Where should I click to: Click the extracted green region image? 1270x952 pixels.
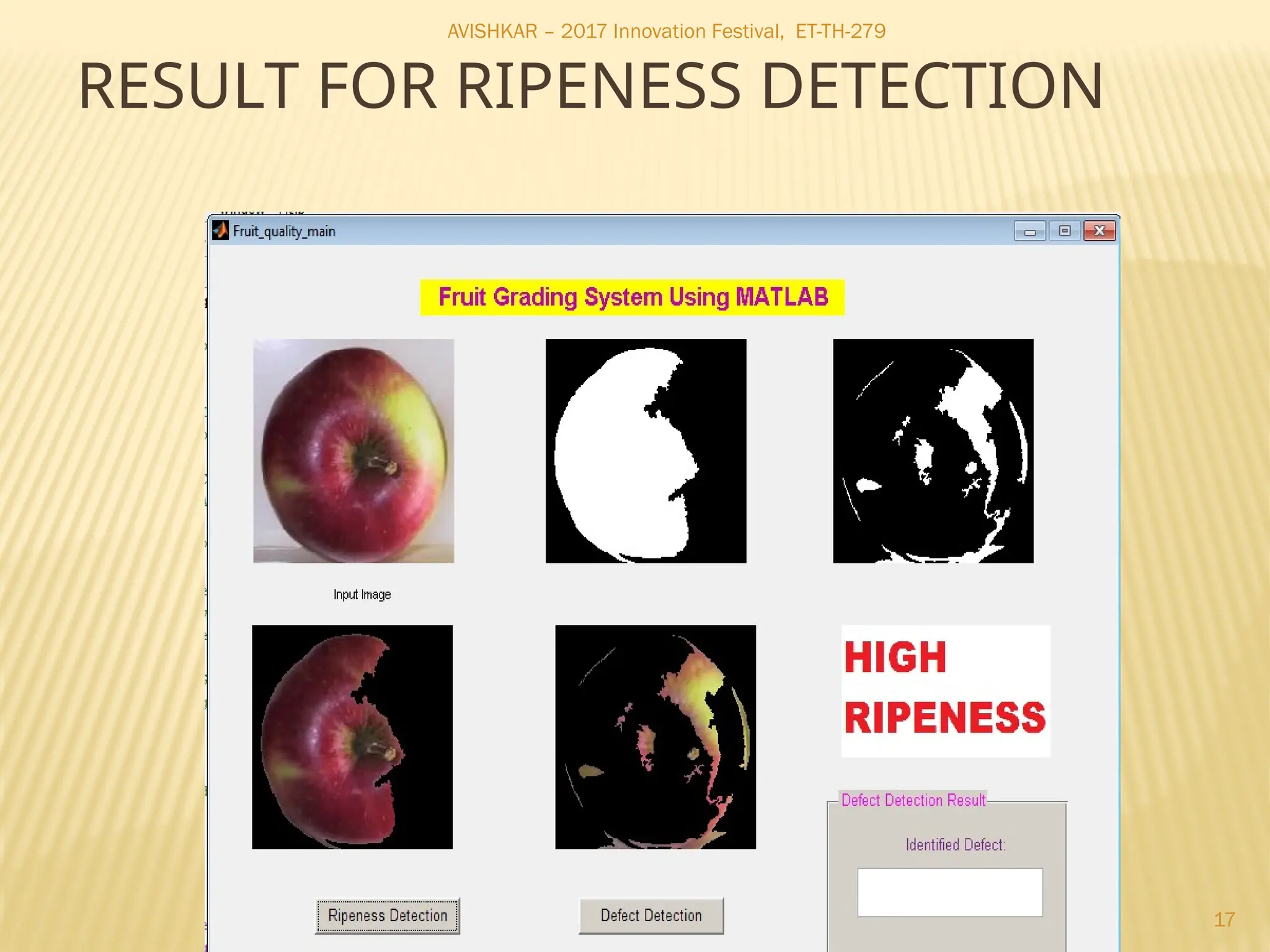click(655, 736)
